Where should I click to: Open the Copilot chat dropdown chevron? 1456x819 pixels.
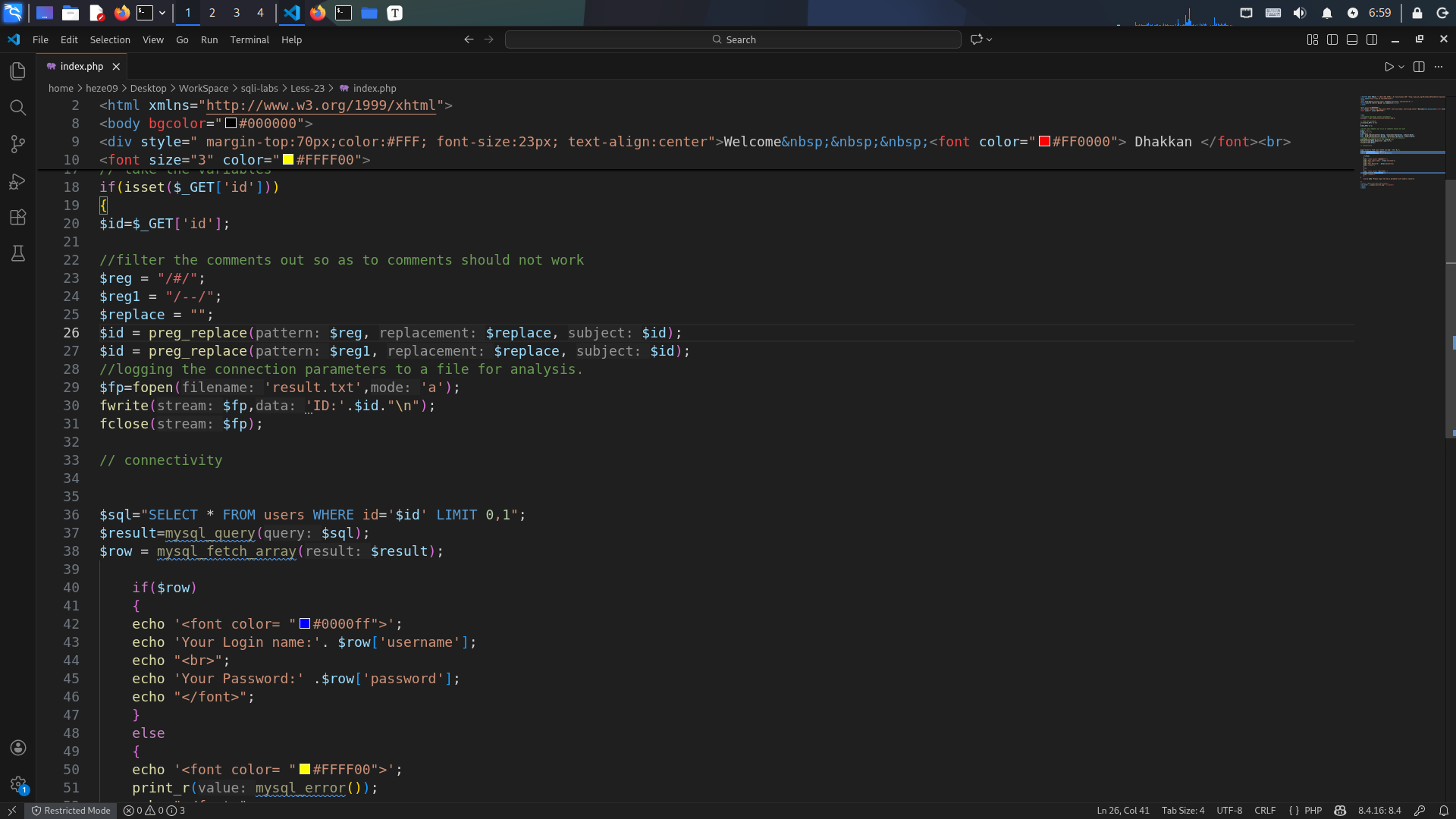(989, 39)
